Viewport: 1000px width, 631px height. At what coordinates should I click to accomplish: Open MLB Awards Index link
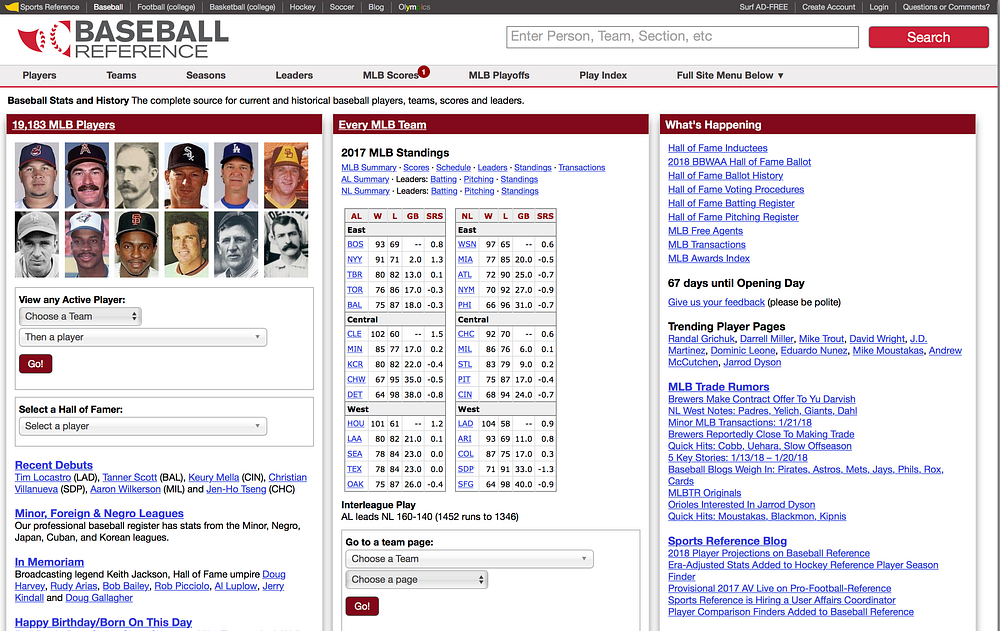point(709,258)
